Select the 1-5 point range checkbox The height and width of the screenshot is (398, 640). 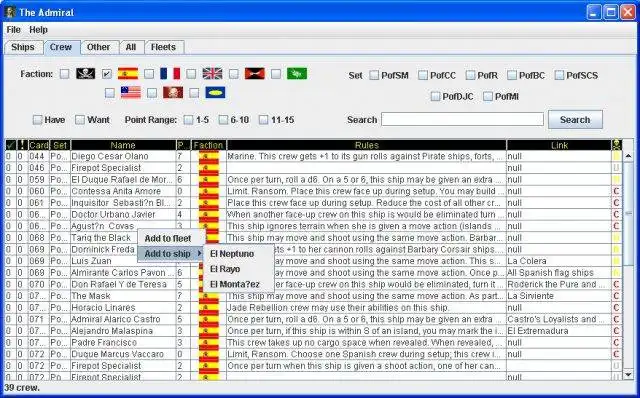pyautogui.click(x=188, y=120)
